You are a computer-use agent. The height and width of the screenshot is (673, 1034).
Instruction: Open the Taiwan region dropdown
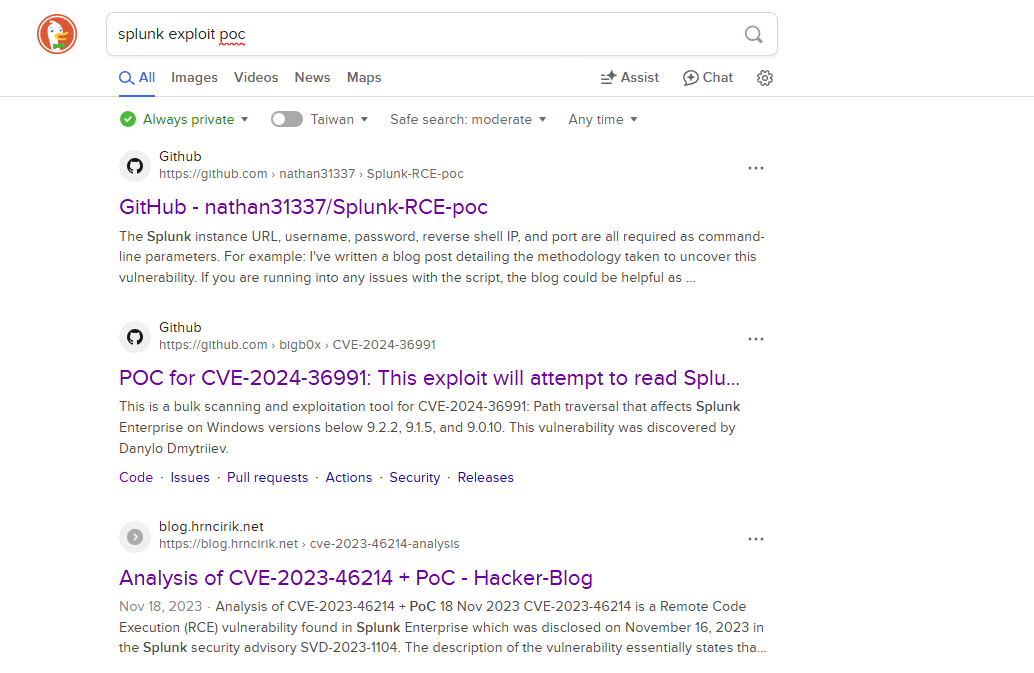(x=340, y=119)
